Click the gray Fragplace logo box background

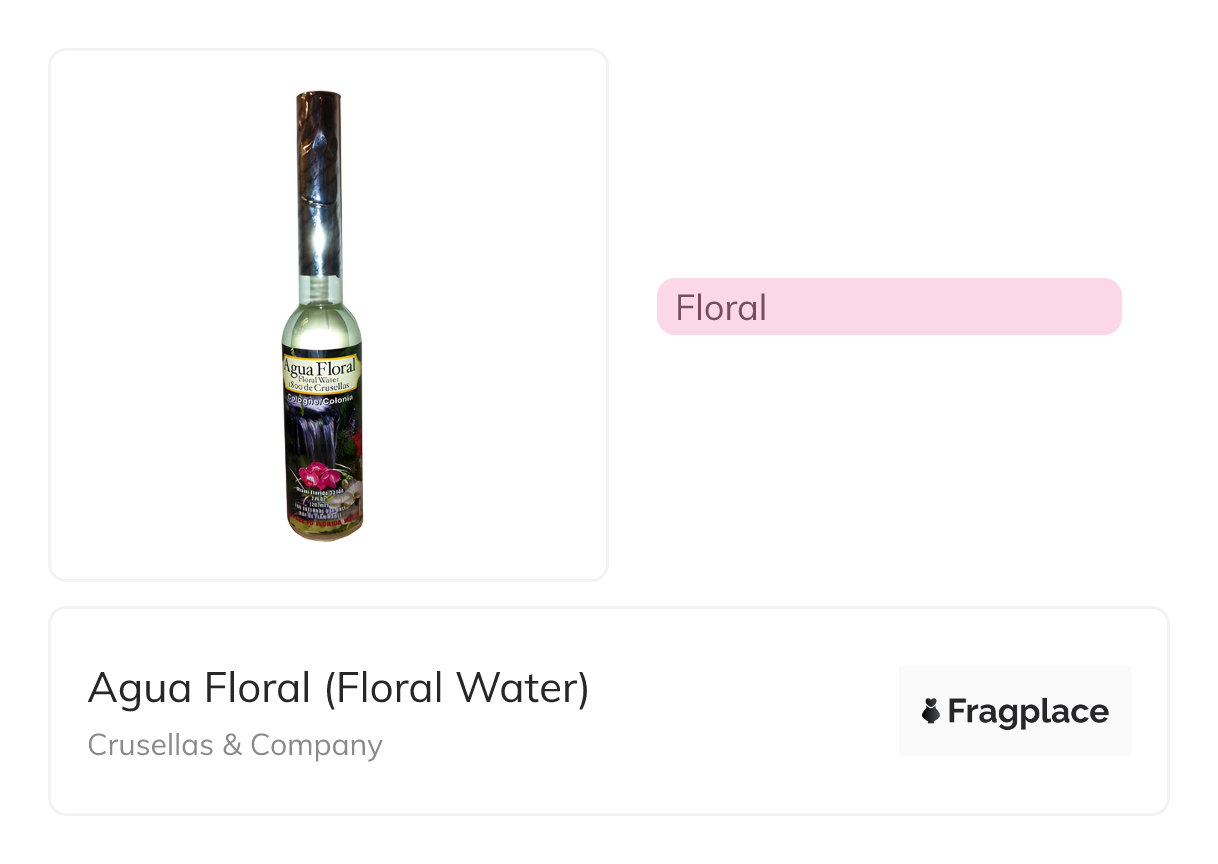[x=1014, y=680]
